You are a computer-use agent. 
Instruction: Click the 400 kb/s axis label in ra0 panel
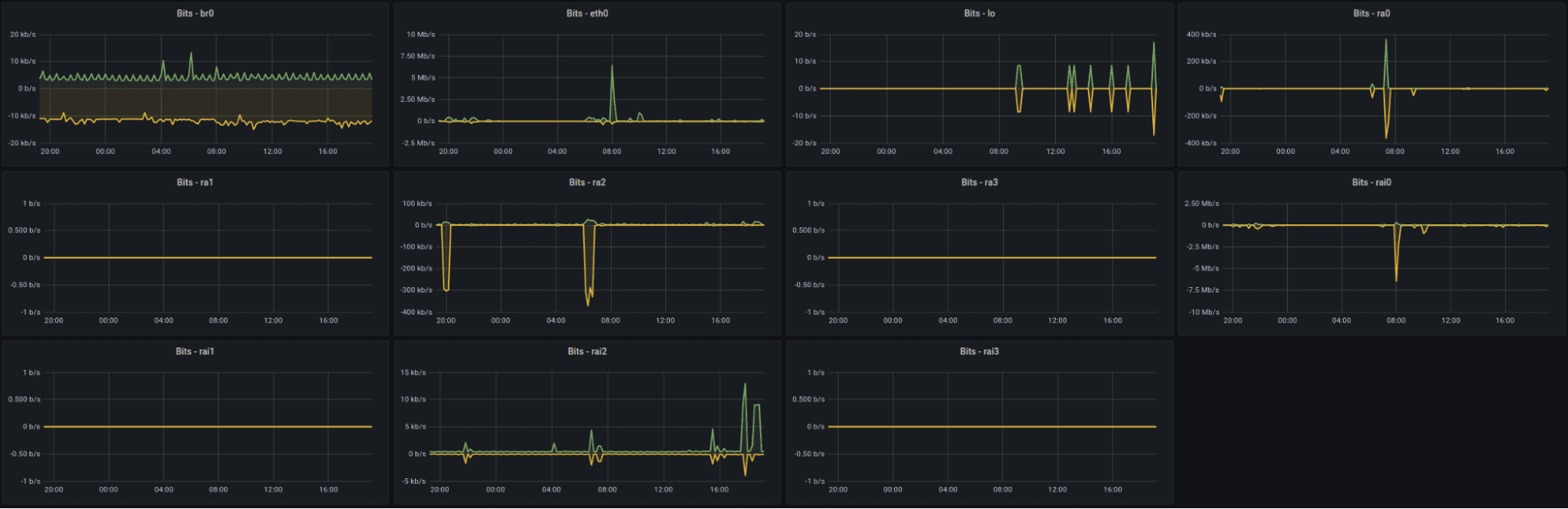(1202, 35)
